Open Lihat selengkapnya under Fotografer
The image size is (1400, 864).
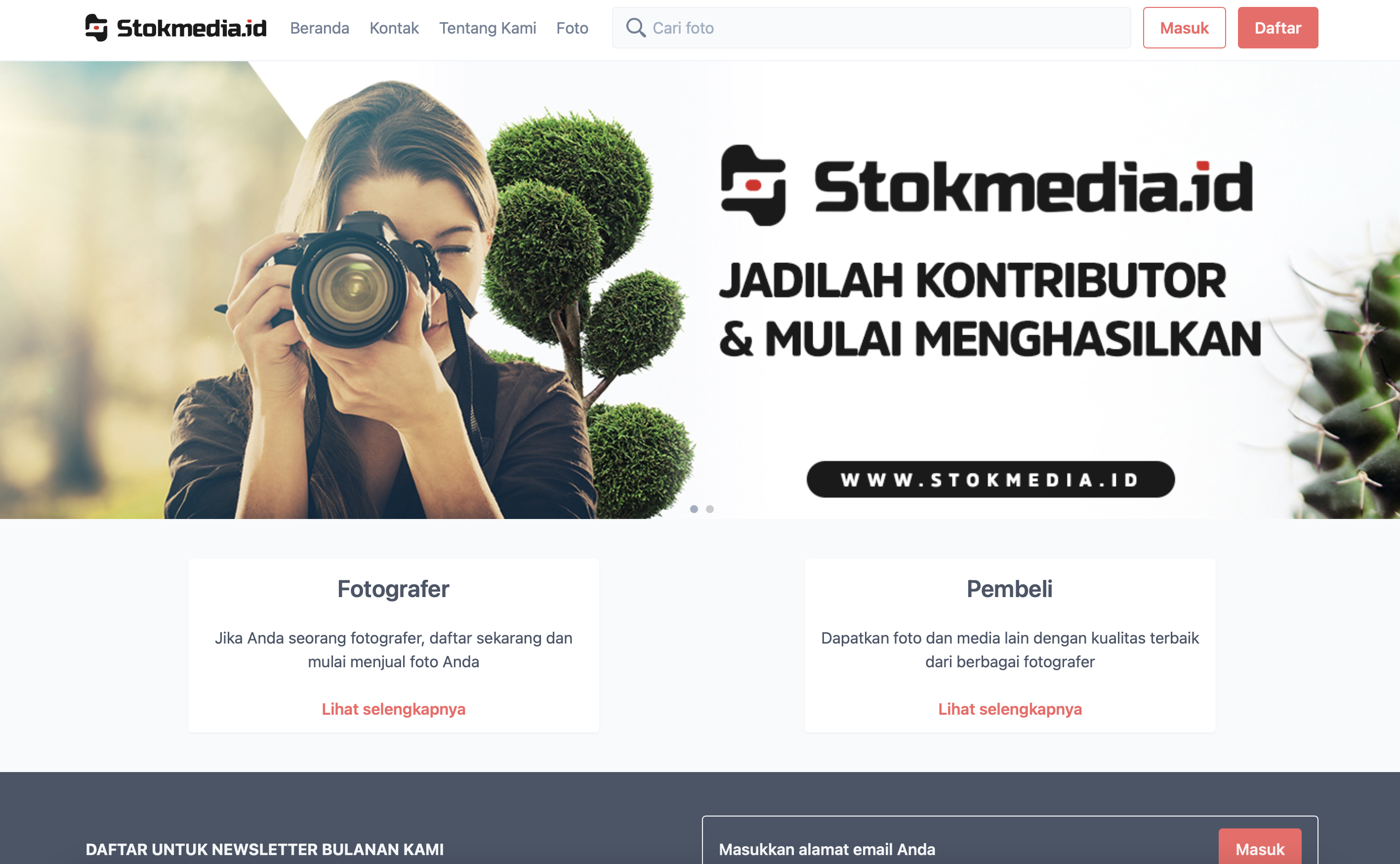click(x=393, y=709)
